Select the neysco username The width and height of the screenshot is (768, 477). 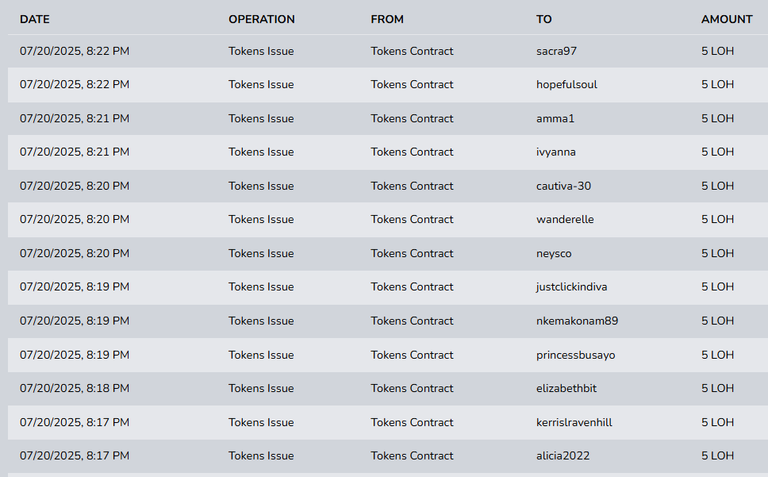[x=554, y=254]
